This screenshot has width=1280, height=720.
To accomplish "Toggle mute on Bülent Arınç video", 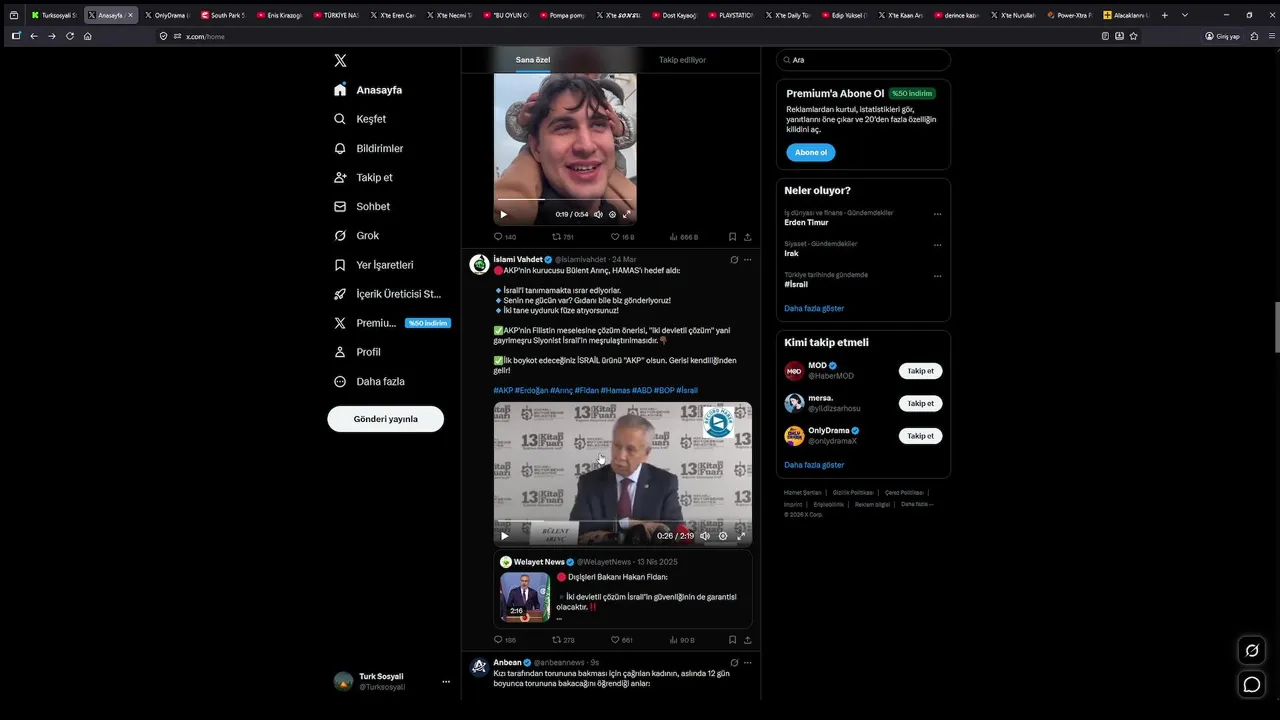I will click(x=704, y=536).
